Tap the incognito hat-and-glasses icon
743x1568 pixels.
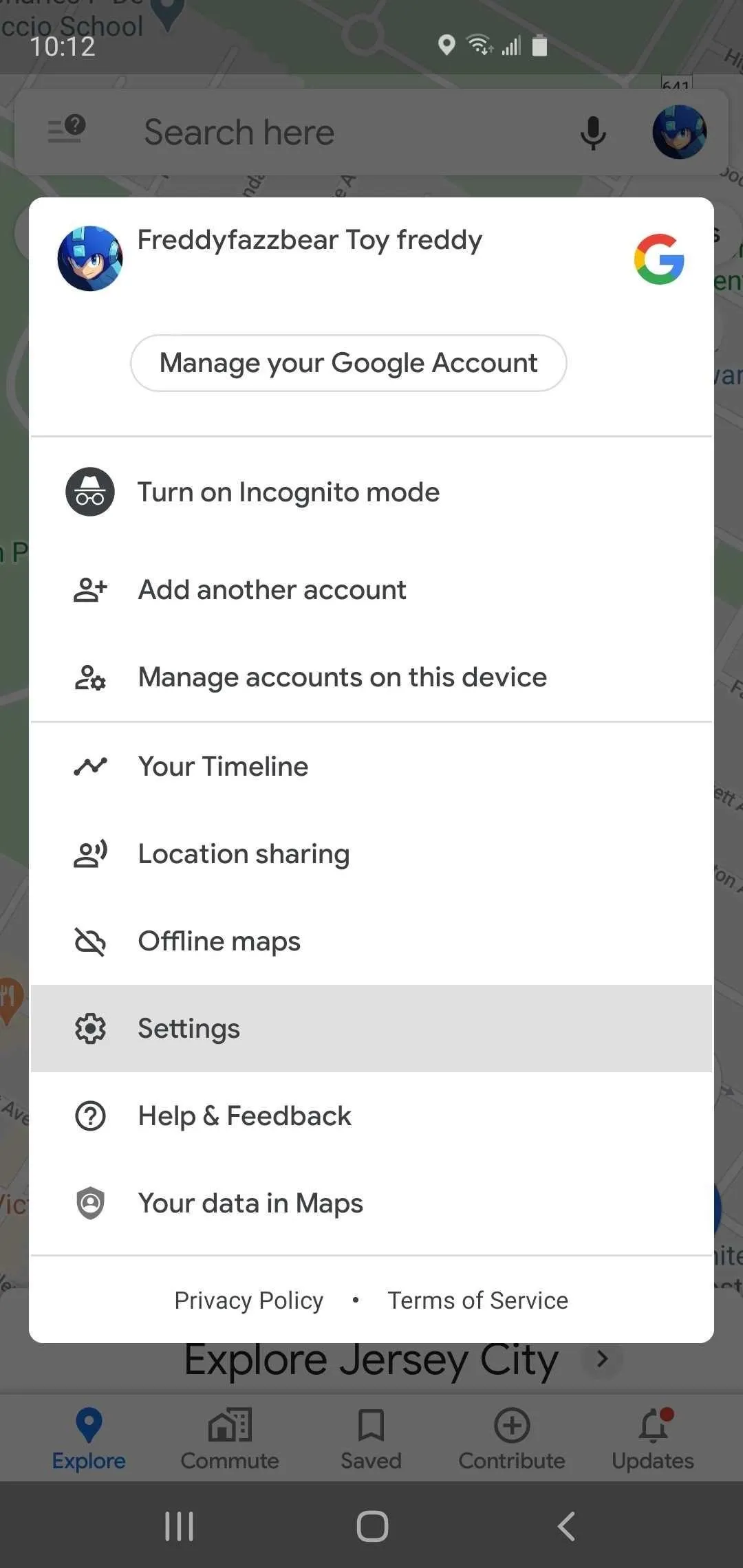click(x=90, y=492)
